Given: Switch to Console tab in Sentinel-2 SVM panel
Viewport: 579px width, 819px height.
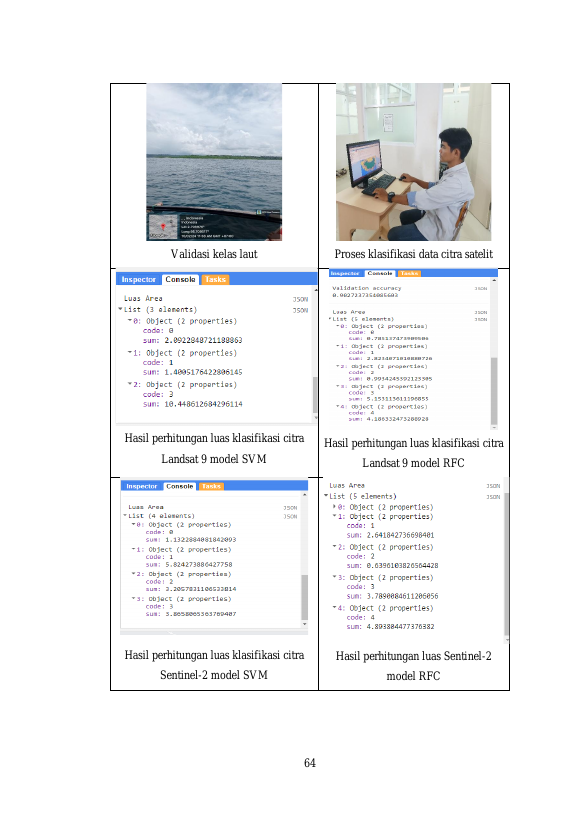Looking at the screenshot, I should click(x=180, y=486).
